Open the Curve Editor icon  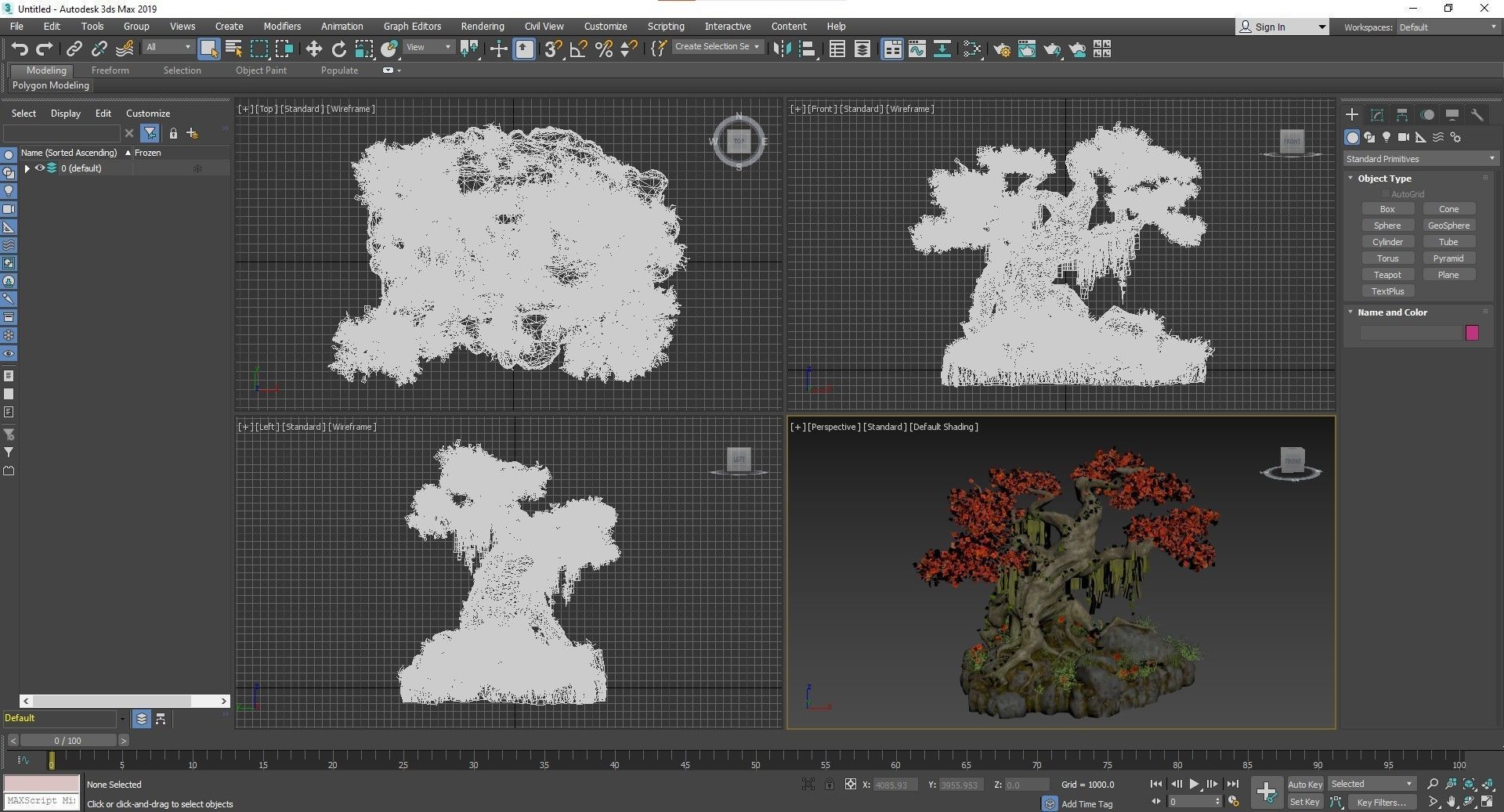pyautogui.click(x=917, y=49)
